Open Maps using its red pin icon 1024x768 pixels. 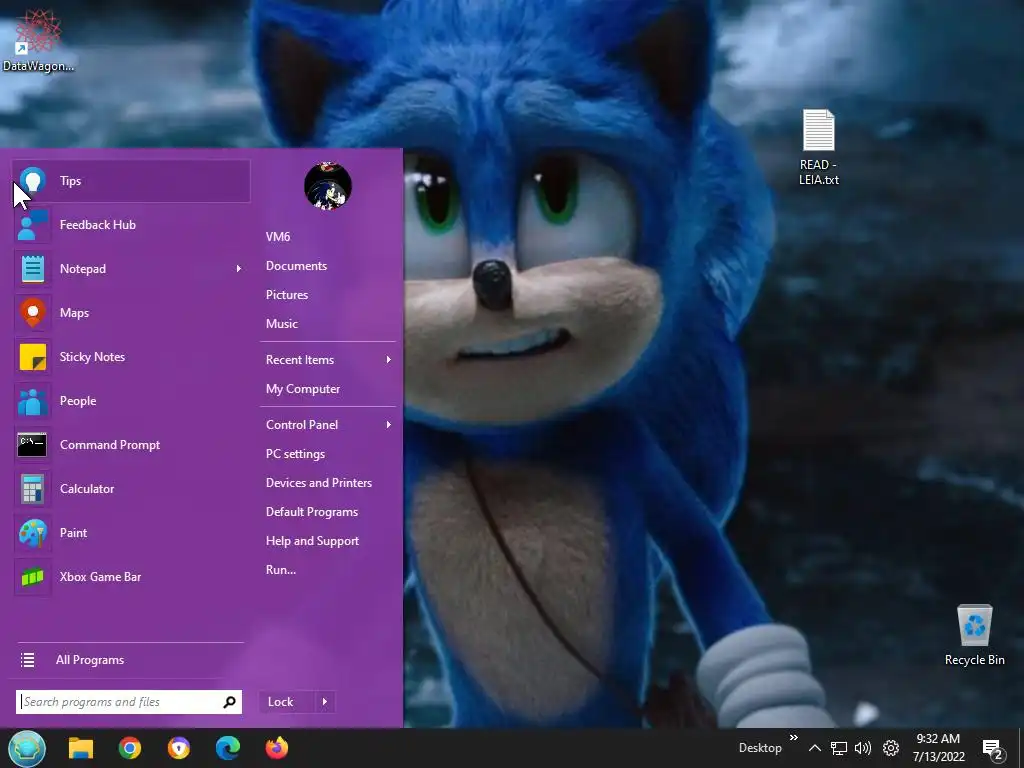33,313
